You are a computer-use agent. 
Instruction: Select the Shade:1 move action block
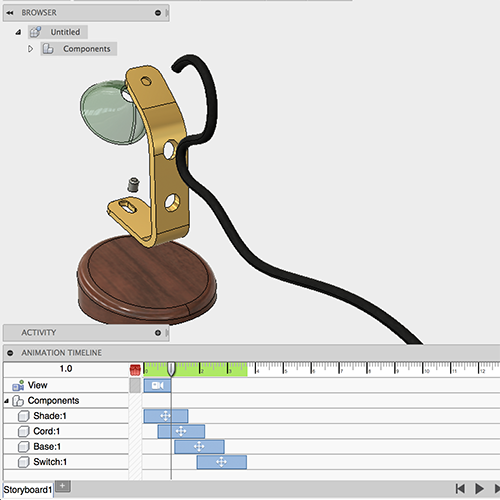[166, 416]
